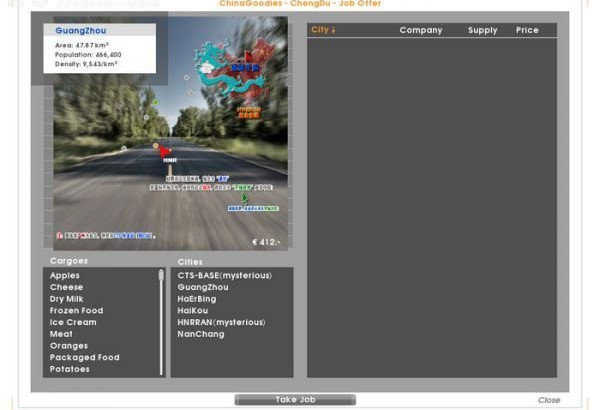The height and width of the screenshot is (410, 599).
Task: Click the Cargoes list scrollbar
Action: click(x=161, y=322)
